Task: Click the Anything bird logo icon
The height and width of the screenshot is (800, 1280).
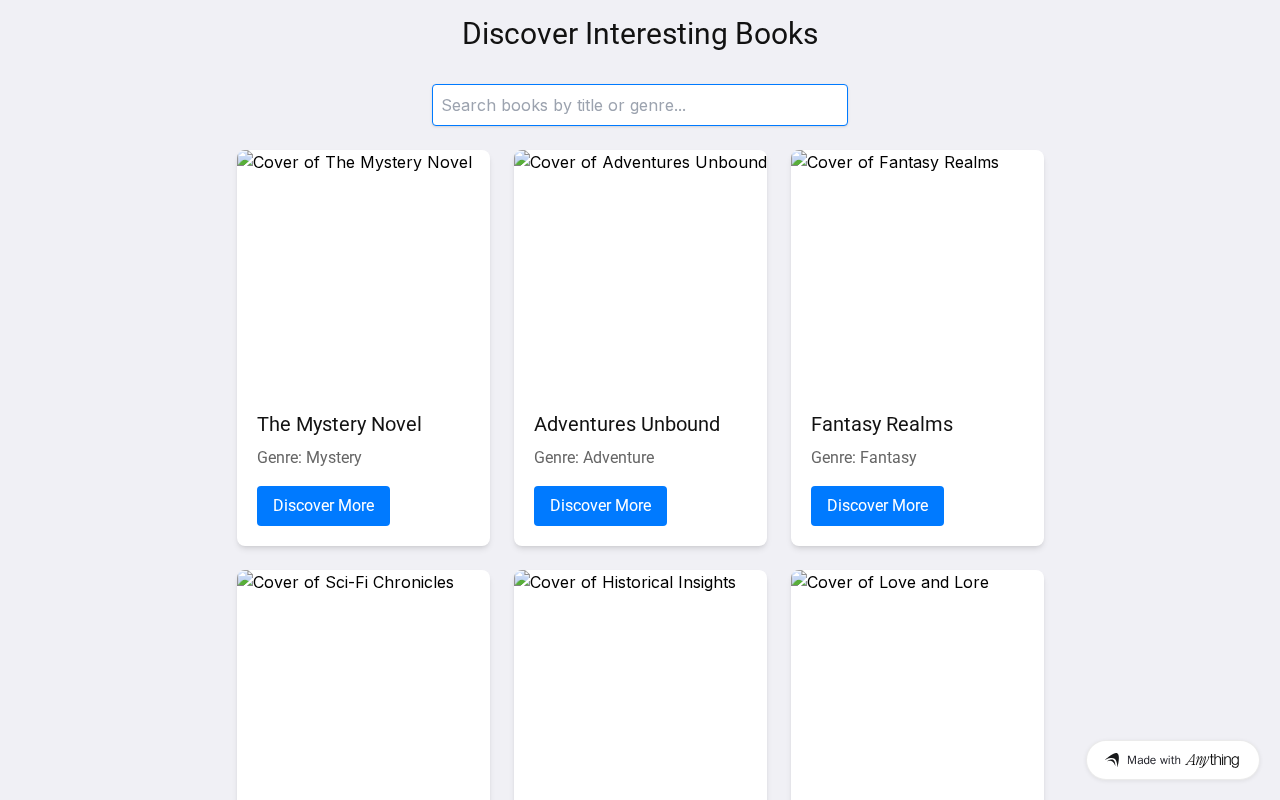Action: pyautogui.click(x=1112, y=760)
